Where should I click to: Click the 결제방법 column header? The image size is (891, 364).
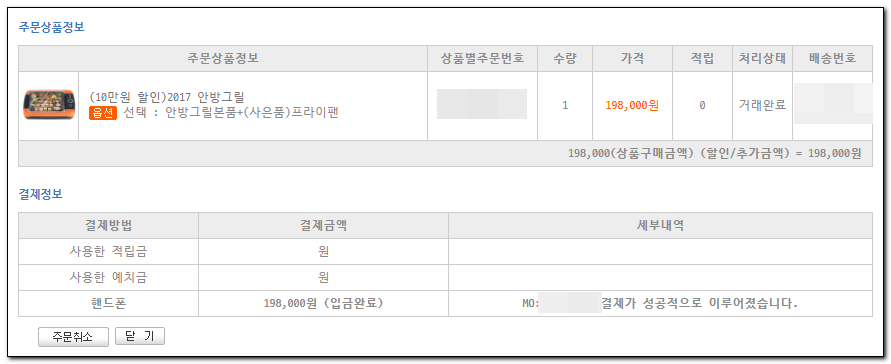tap(108, 225)
